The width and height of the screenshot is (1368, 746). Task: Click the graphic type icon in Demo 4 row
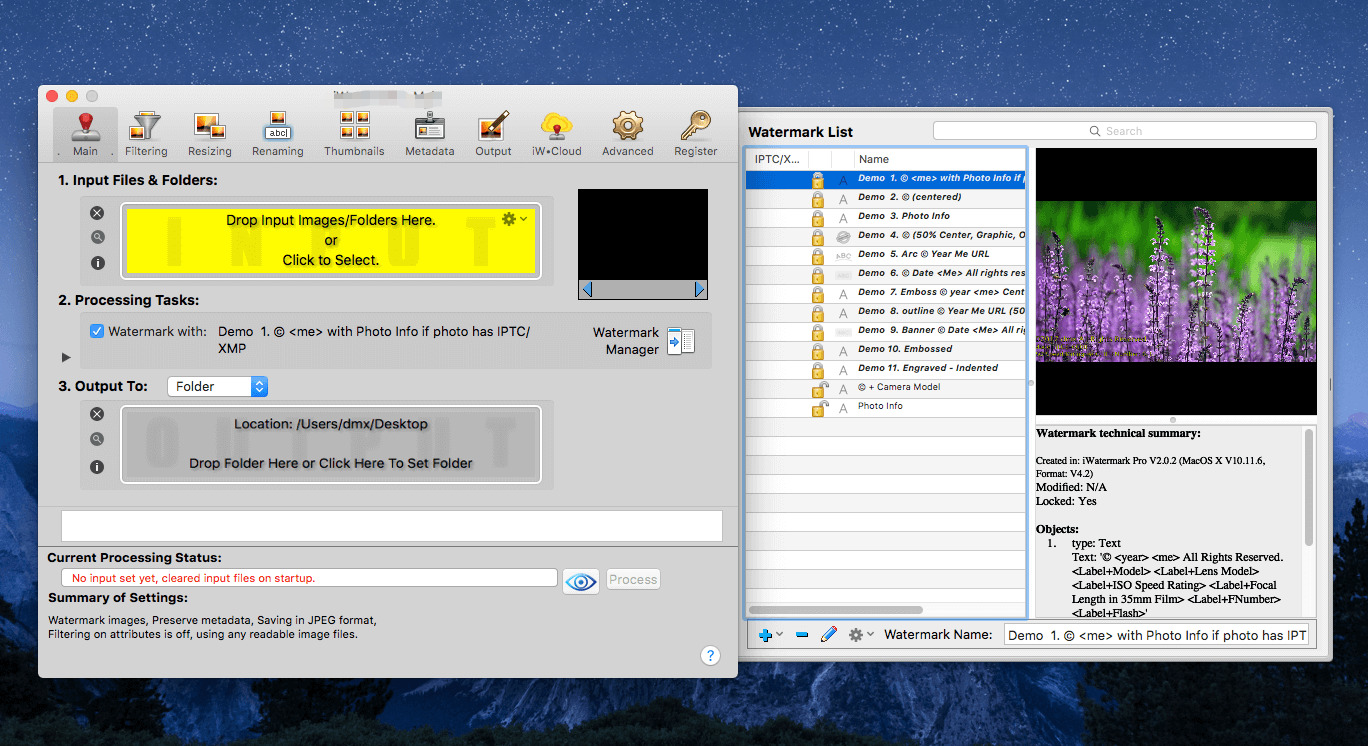[843, 236]
